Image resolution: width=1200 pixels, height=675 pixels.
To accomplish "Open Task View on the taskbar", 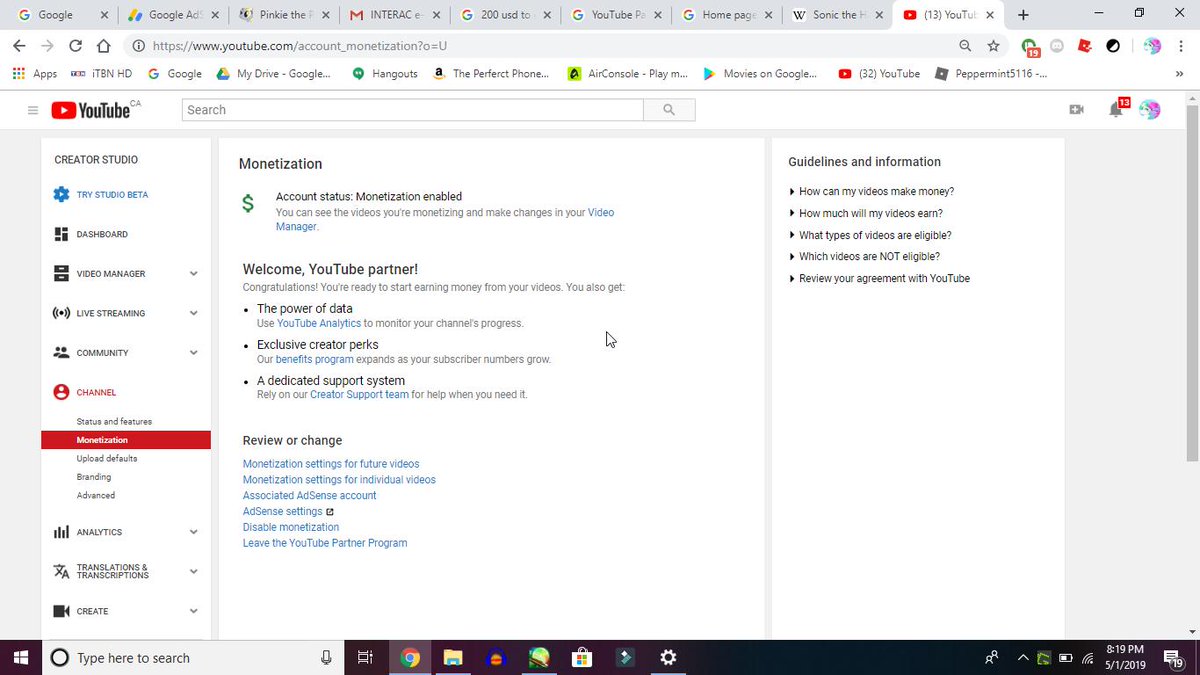I will click(365, 657).
